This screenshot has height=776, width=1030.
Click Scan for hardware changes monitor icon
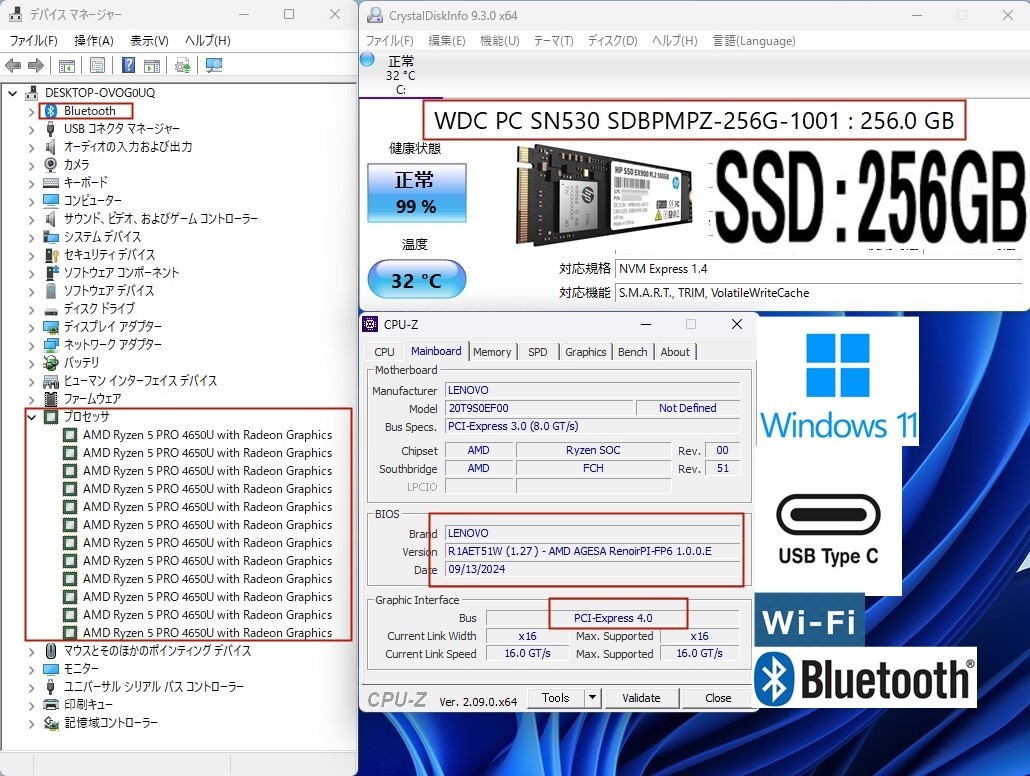pos(214,66)
